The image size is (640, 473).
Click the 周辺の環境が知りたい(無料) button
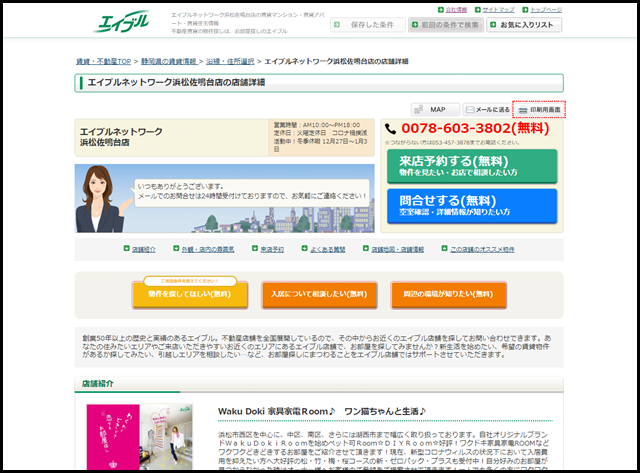449,294
